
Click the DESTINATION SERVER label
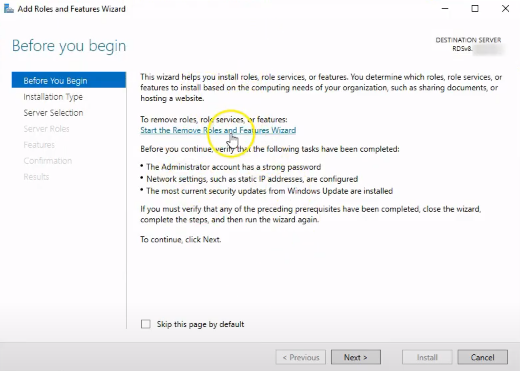(468, 40)
